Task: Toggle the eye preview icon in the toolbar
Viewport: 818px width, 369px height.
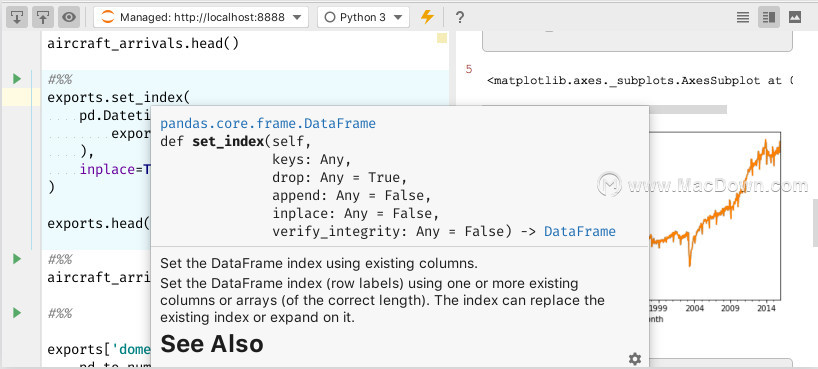Action: 69,17
